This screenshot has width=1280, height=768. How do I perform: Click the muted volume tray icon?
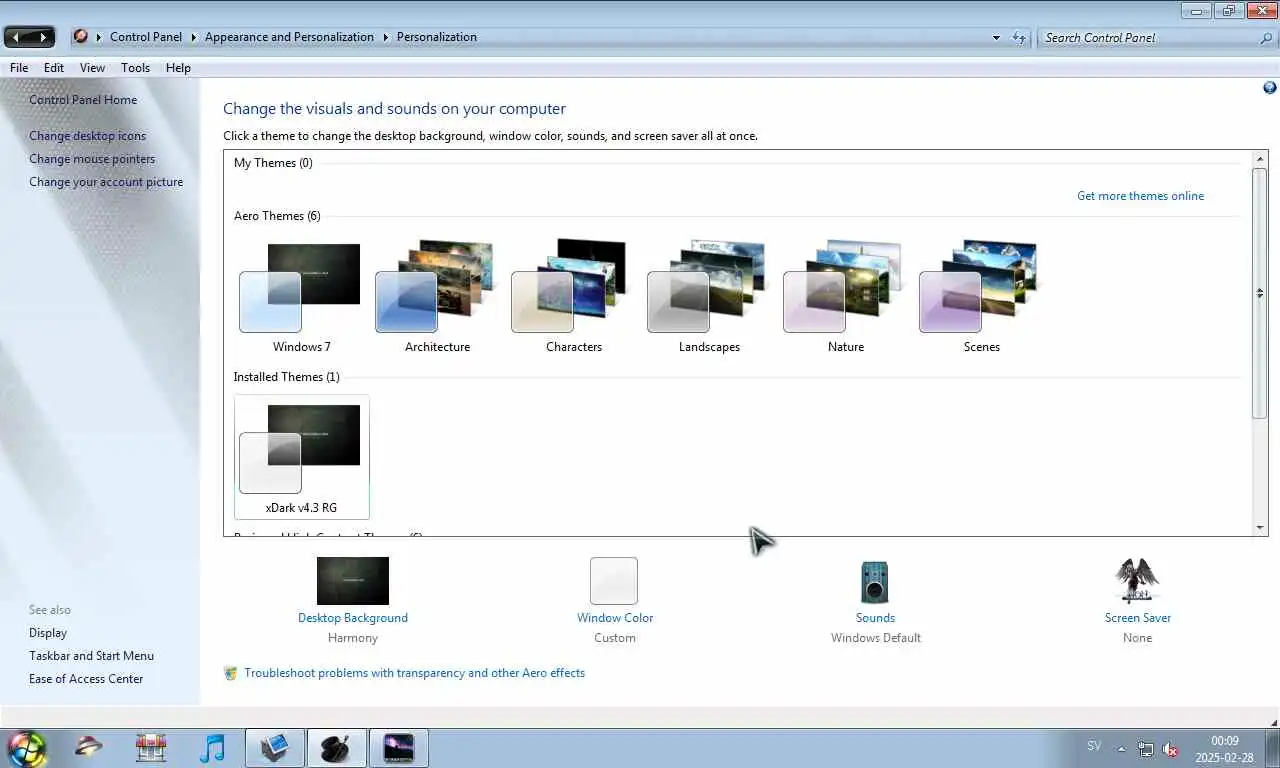(x=1170, y=749)
